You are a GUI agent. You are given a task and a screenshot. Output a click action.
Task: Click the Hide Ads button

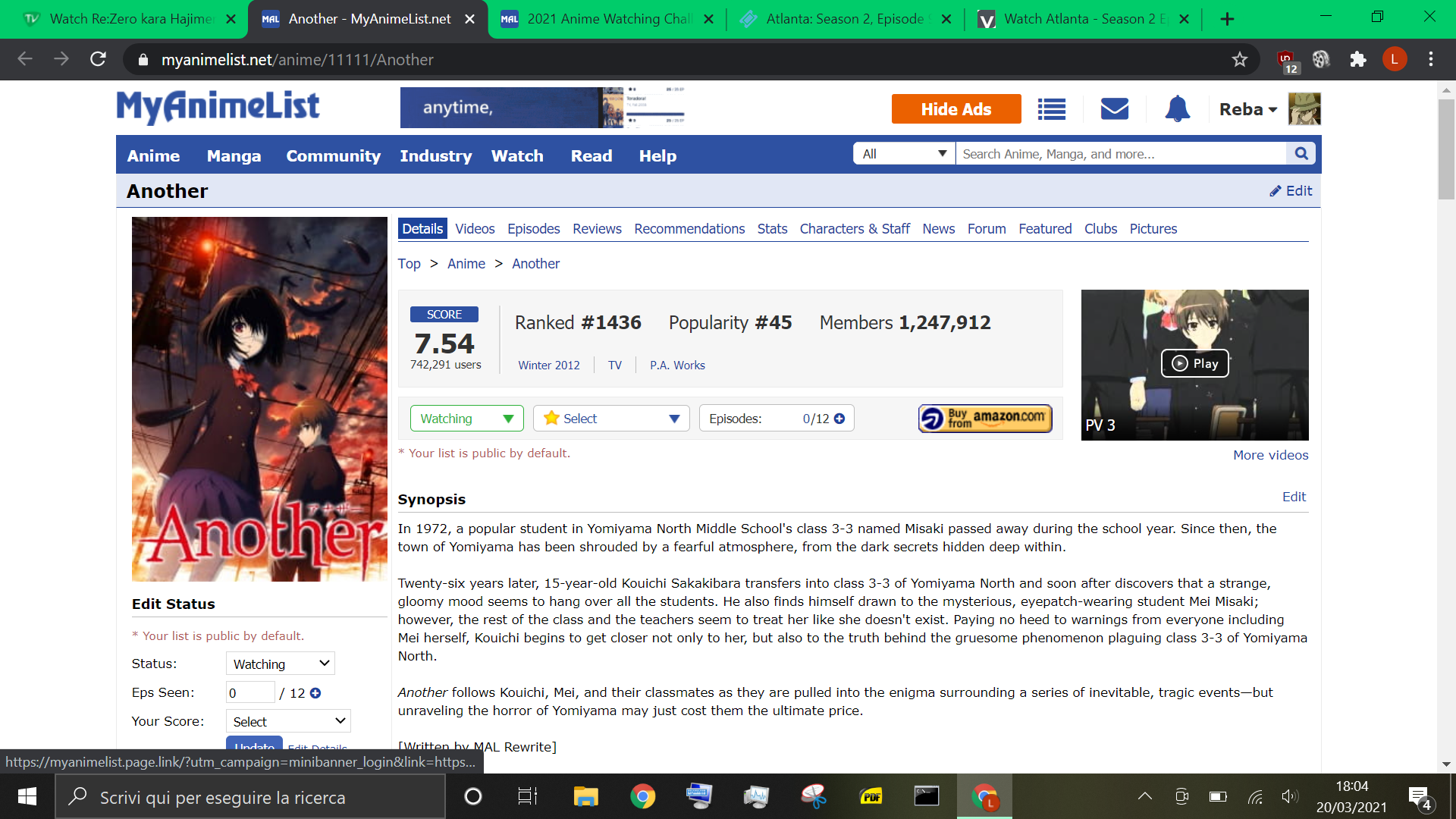(956, 109)
